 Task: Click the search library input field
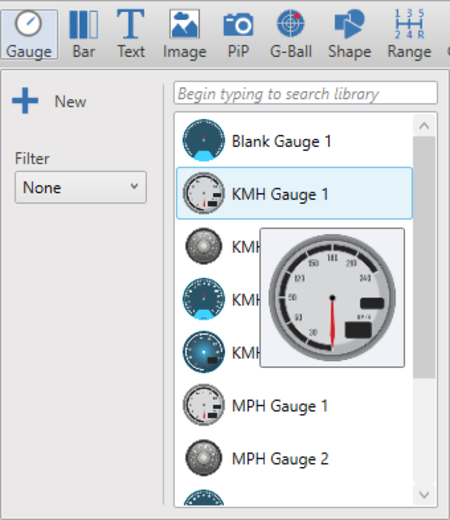pyautogui.click(x=306, y=93)
